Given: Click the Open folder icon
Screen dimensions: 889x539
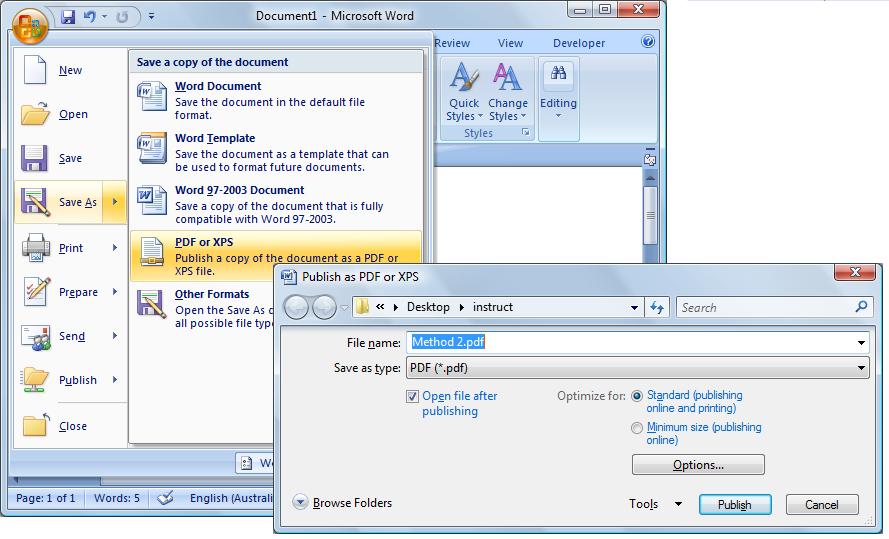Looking at the screenshot, I should tap(35, 113).
